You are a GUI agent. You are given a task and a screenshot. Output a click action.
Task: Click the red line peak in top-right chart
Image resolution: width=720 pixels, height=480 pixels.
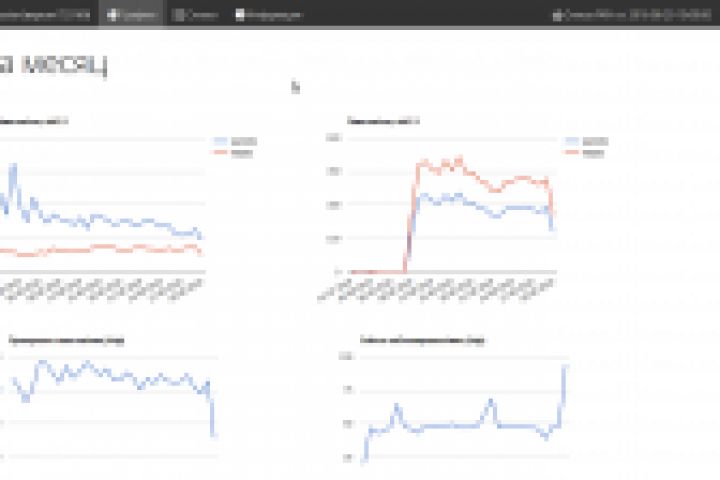459,160
